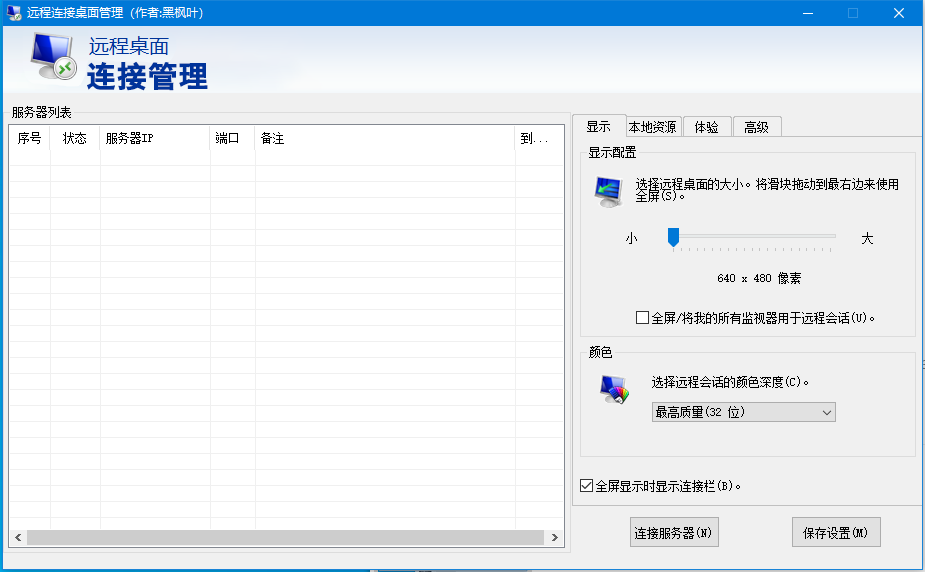Click the remote desktop logo in the header
The width and height of the screenshot is (925, 572).
pos(53,57)
